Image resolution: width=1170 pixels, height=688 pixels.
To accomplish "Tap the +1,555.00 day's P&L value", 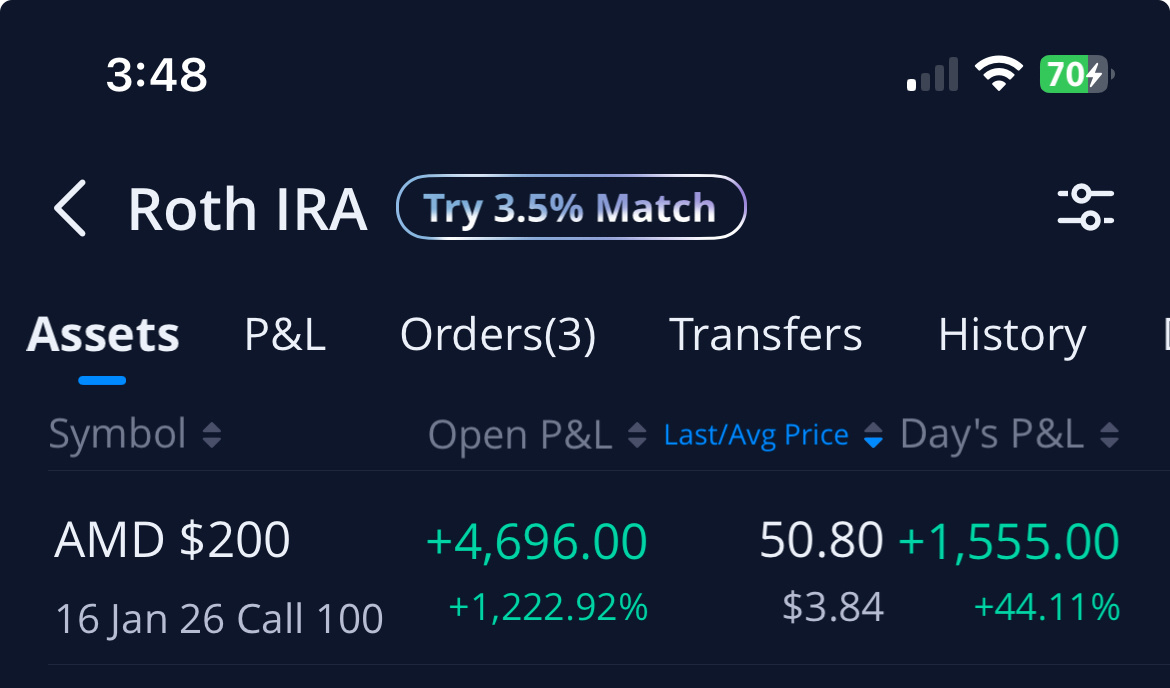I will [1009, 541].
